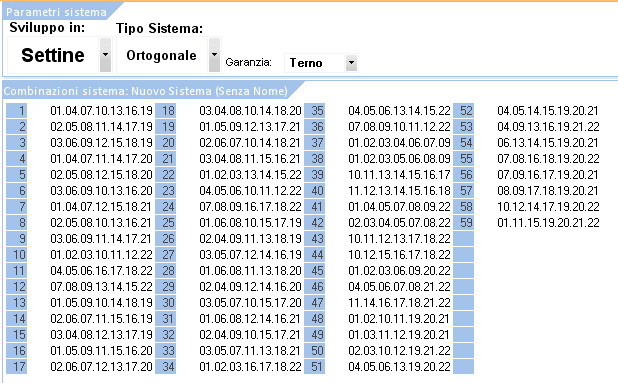Click combination 01.02.03.16.17.18.22
The height and width of the screenshot is (383, 618).
250,366
